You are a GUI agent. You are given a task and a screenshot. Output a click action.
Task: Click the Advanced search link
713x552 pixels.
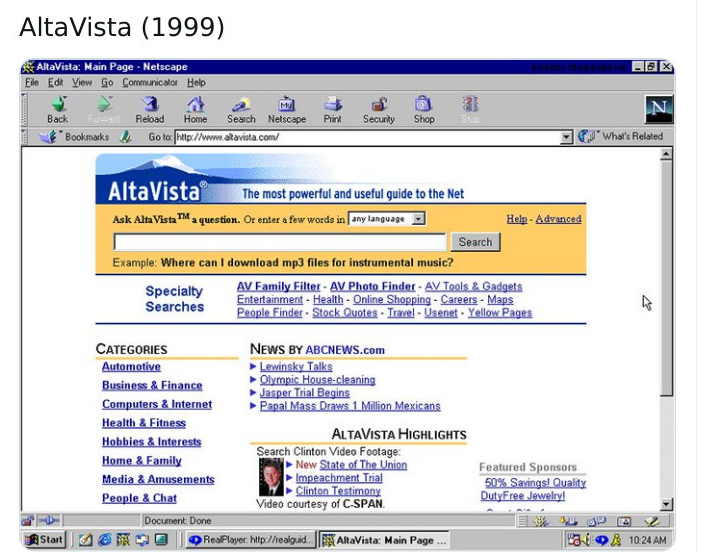pyautogui.click(x=558, y=219)
